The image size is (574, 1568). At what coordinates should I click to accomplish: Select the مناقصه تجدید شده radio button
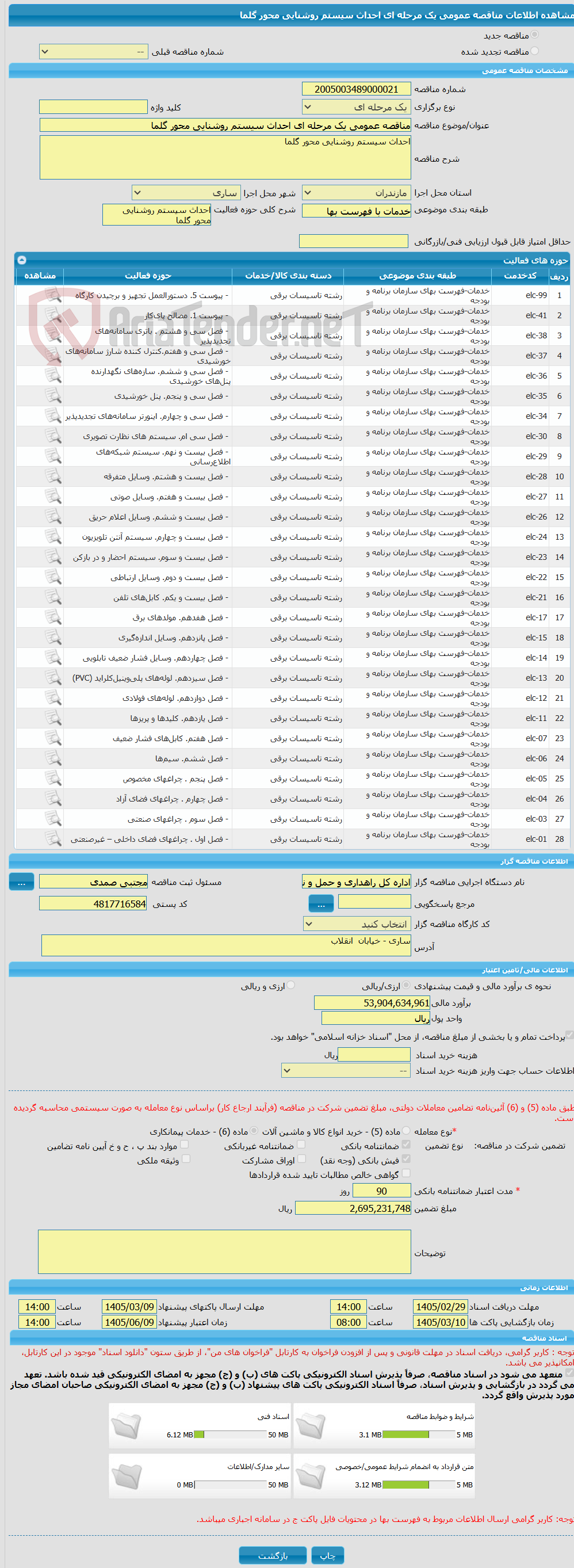coord(534,51)
